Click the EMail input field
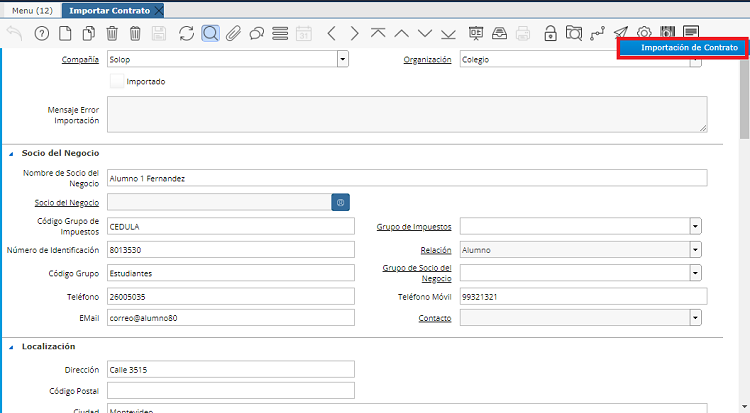The height and width of the screenshot is (413, 750). pyautogui.click(x=230, y=318)
